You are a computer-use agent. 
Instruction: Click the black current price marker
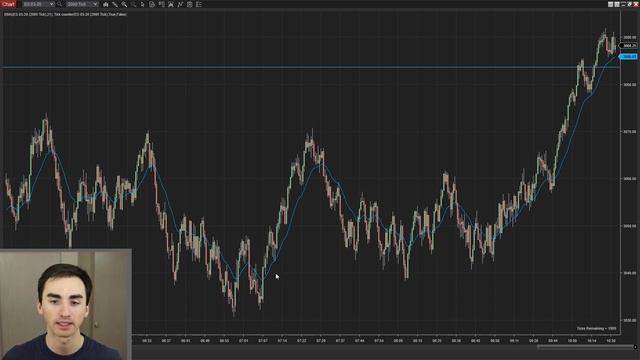point(629,46)
